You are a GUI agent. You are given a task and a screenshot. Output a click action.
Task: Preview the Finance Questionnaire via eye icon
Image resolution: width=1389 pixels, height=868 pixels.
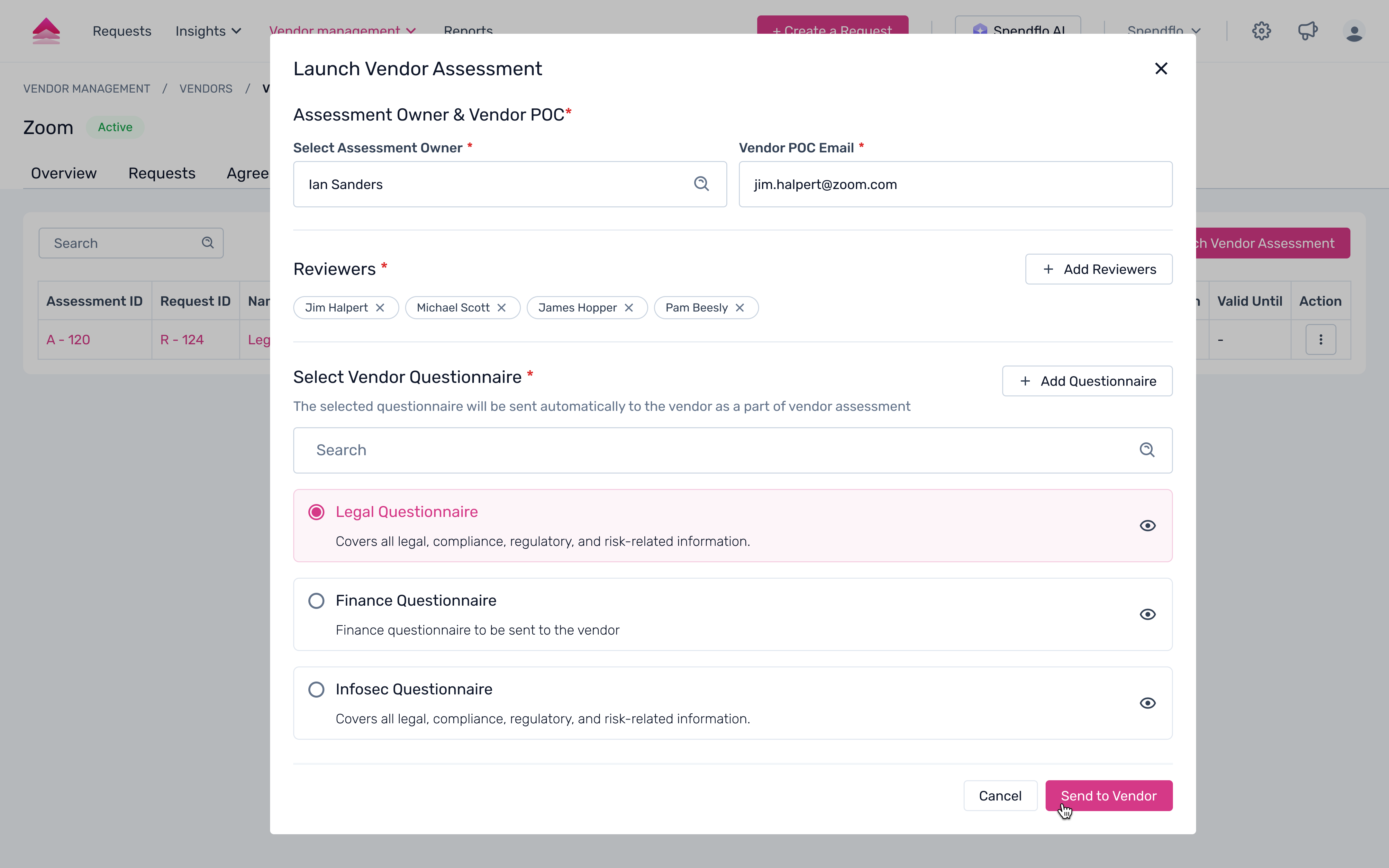click(1147, 614)
